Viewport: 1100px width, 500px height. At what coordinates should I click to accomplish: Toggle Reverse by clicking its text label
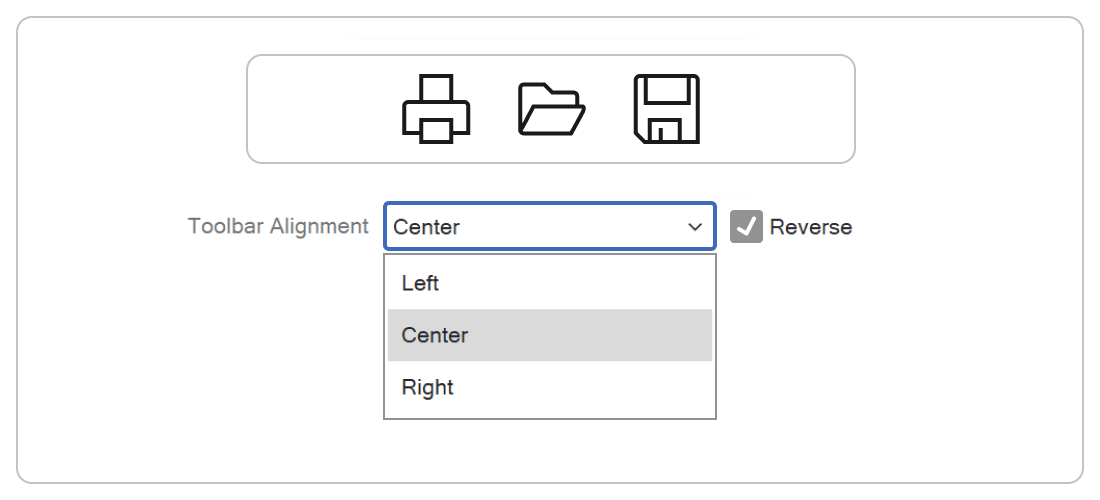click(x=810, y=227)
